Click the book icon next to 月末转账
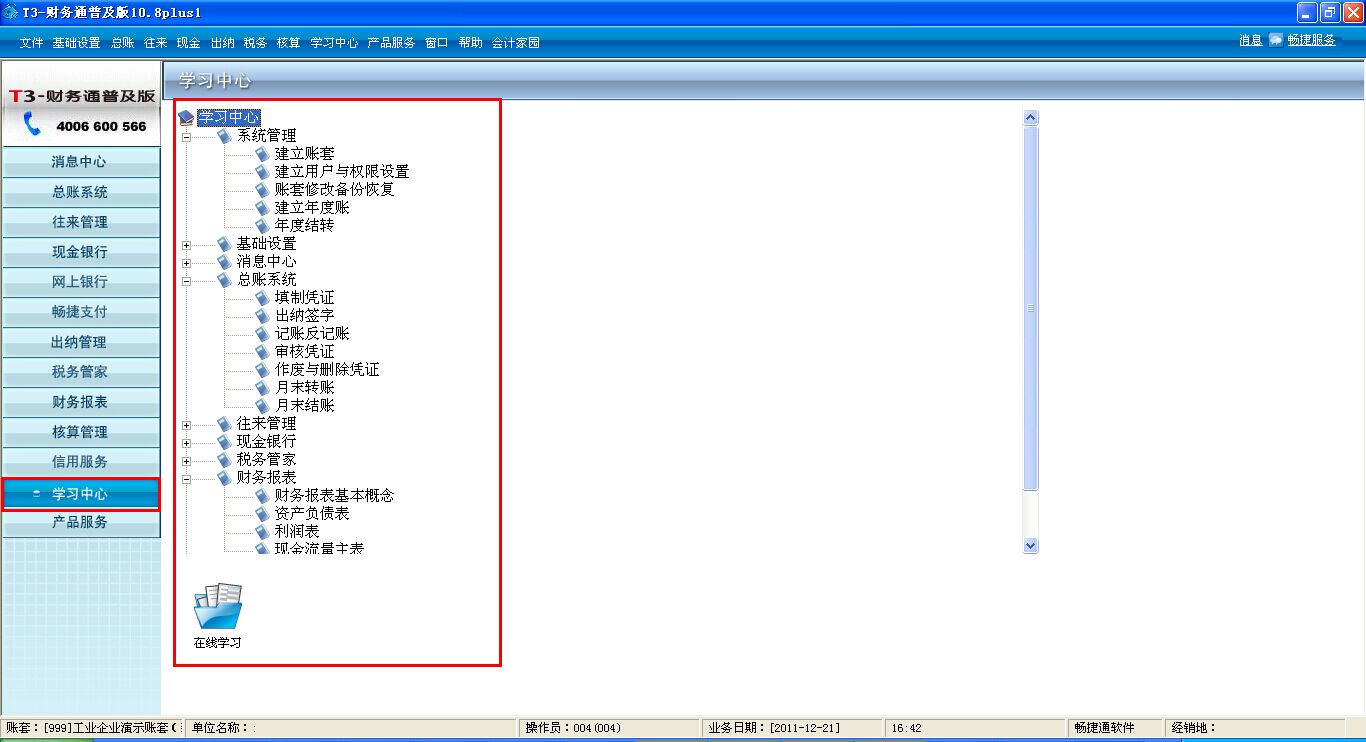This screenshot has width=1366, height=742. click(x=262, y=388)
